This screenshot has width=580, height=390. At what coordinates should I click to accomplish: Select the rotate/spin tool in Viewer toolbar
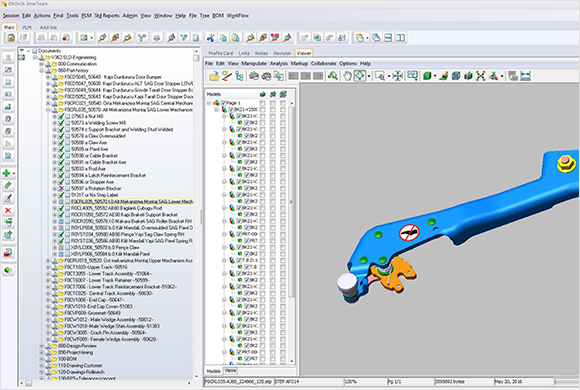pos(360,76)
